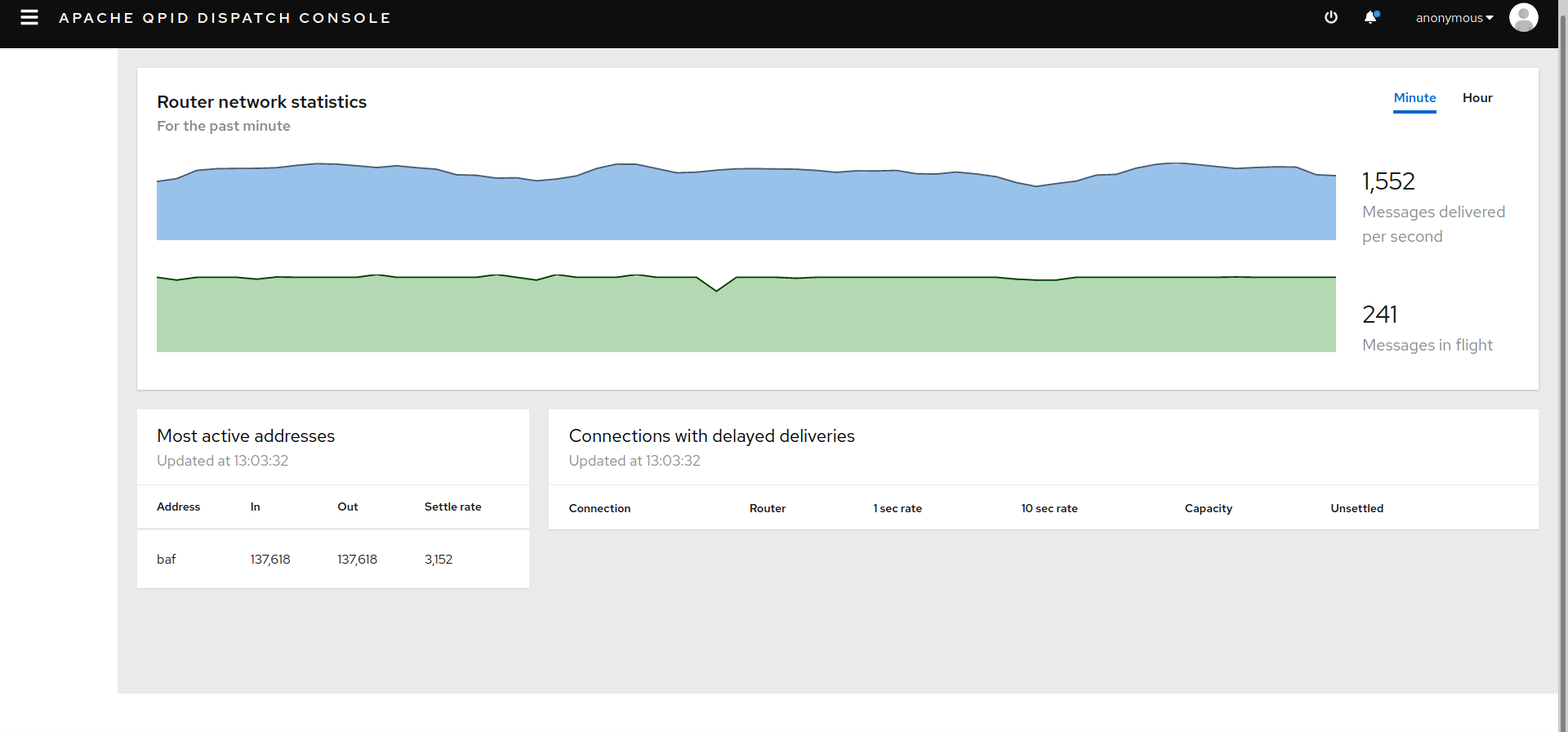Sort by the Router column header
This screenshot has width=1568, height=732.
pyautogui.click(x=768, y=508)
